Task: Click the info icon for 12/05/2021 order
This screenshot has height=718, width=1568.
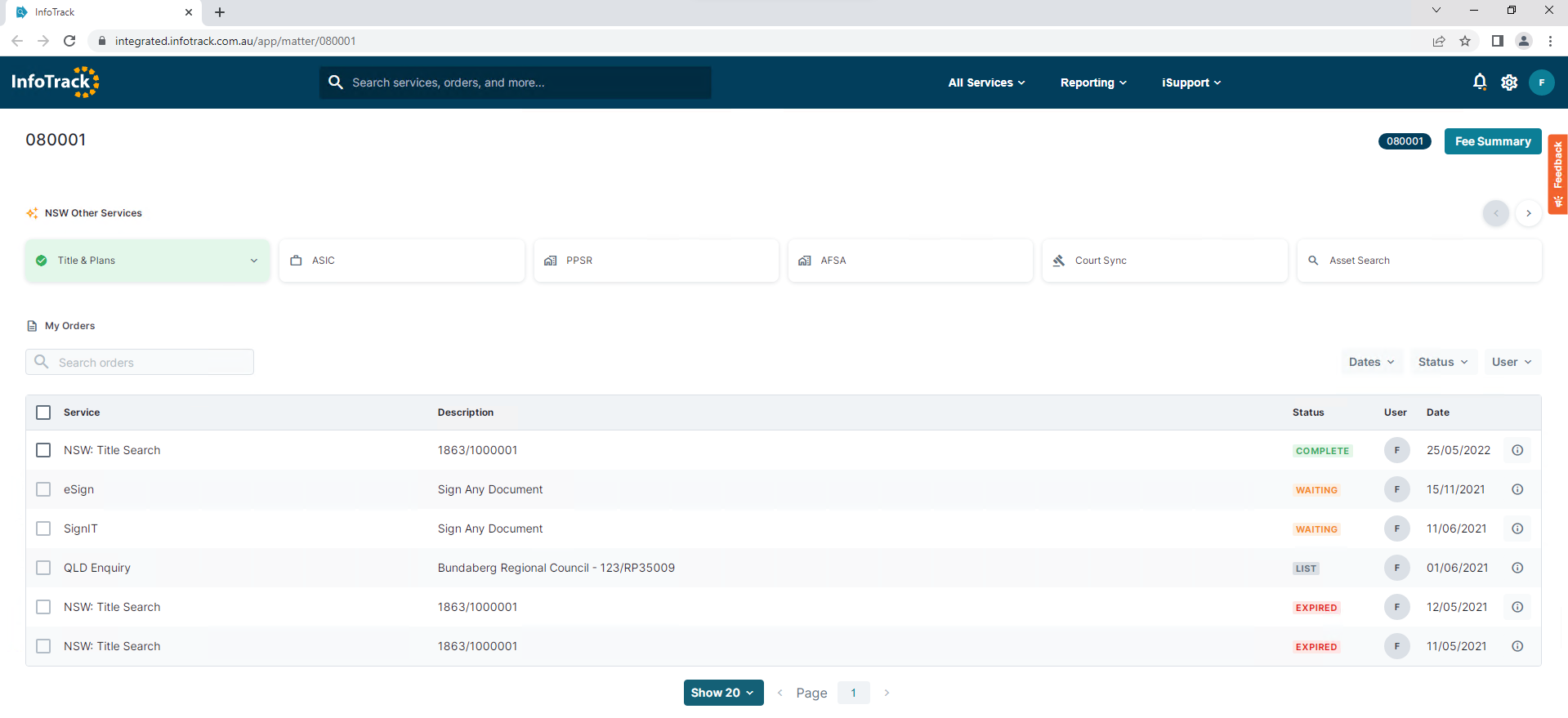Action: [1517, 607]
